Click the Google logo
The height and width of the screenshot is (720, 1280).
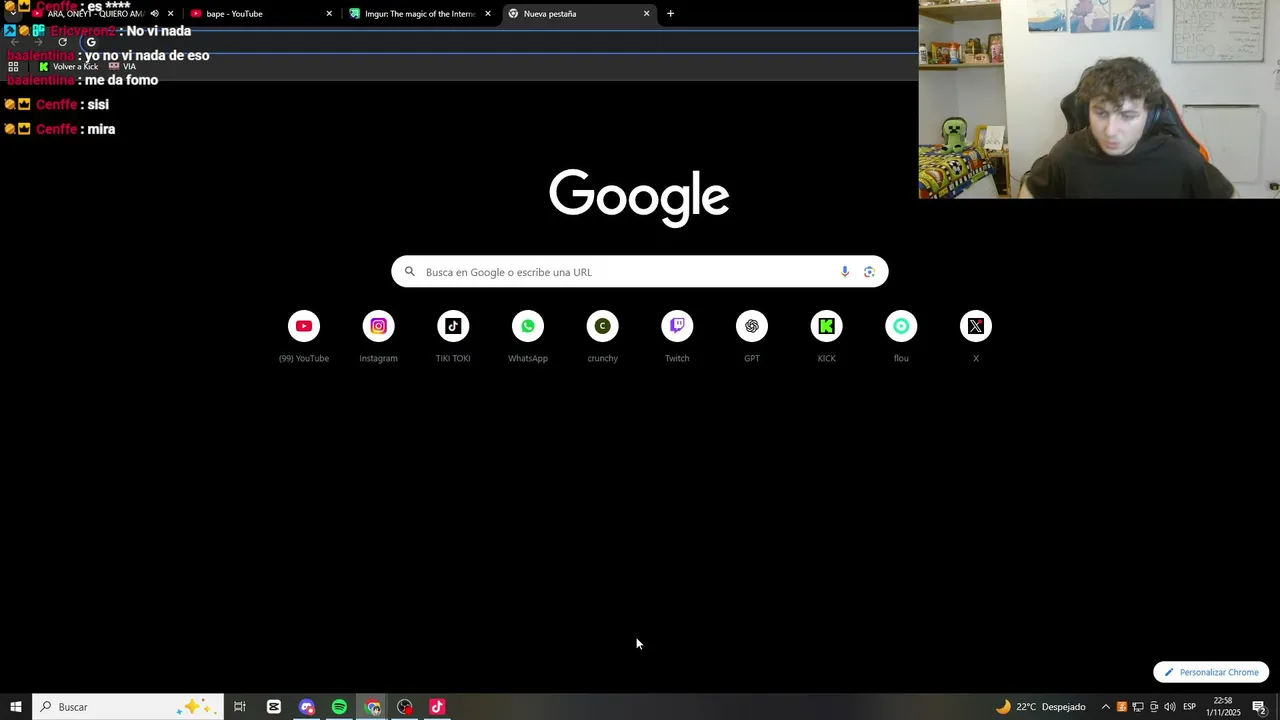click(639, 197)
